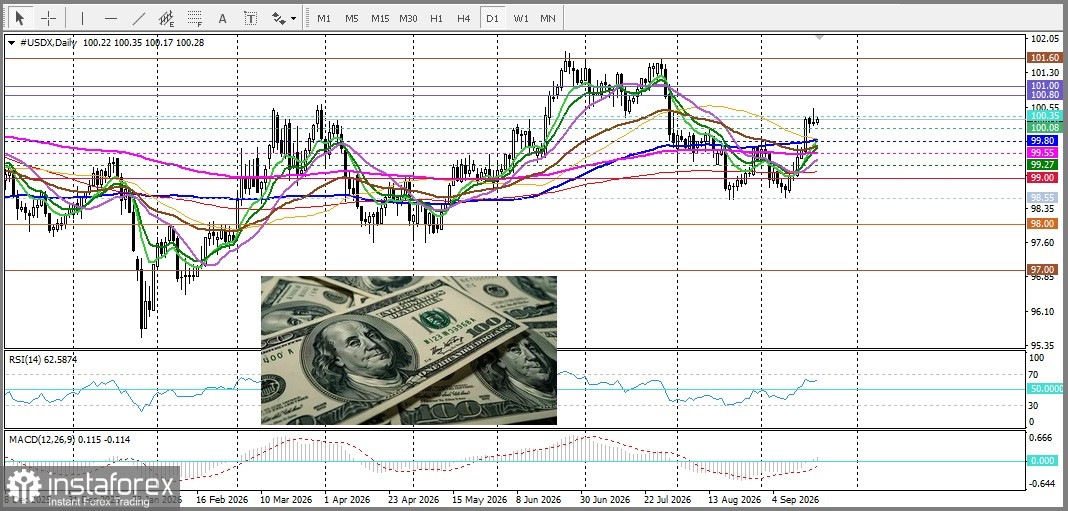Select the W1 weekly timeframe
The width and height of the screenshot is (1068, 511).
tap(521, 18)
